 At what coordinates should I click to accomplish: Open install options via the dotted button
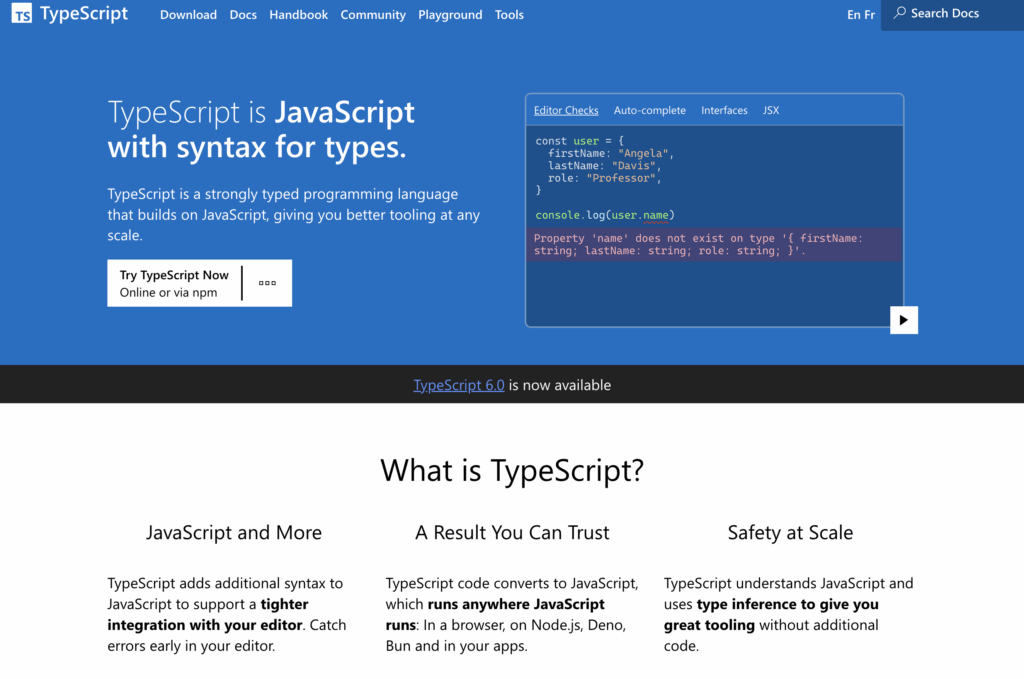pyautogui.click(x=267, y=283)
